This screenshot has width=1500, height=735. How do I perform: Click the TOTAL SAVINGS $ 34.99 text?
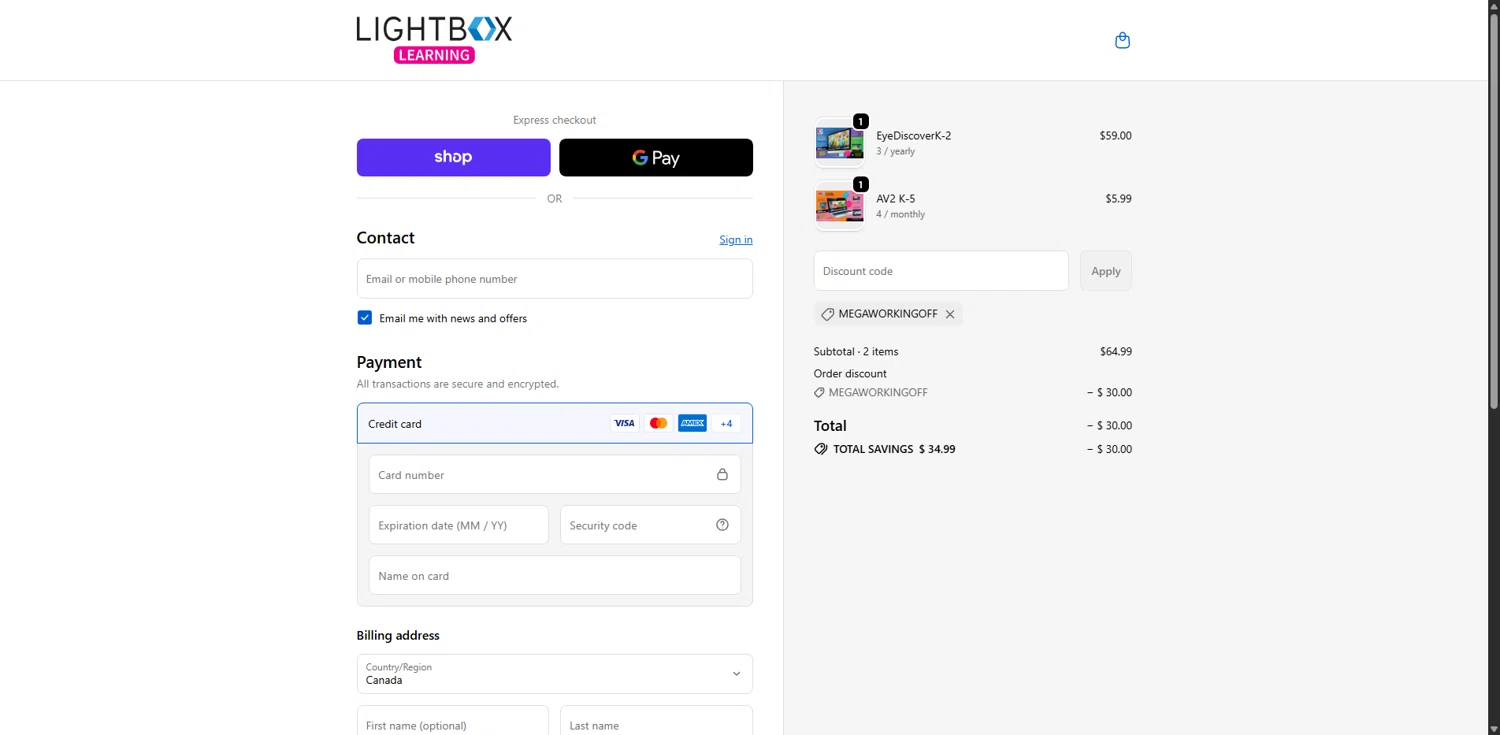[894, 450]
